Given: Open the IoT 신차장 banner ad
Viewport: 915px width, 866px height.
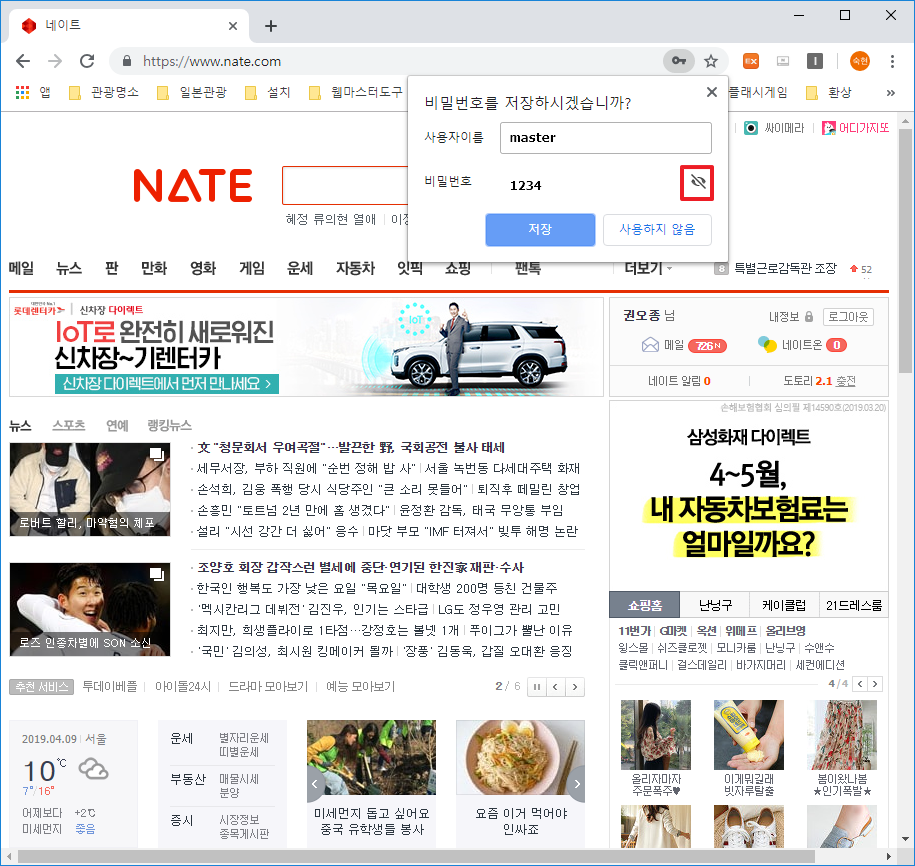Looking at the screenshot, I should [306, 347].
